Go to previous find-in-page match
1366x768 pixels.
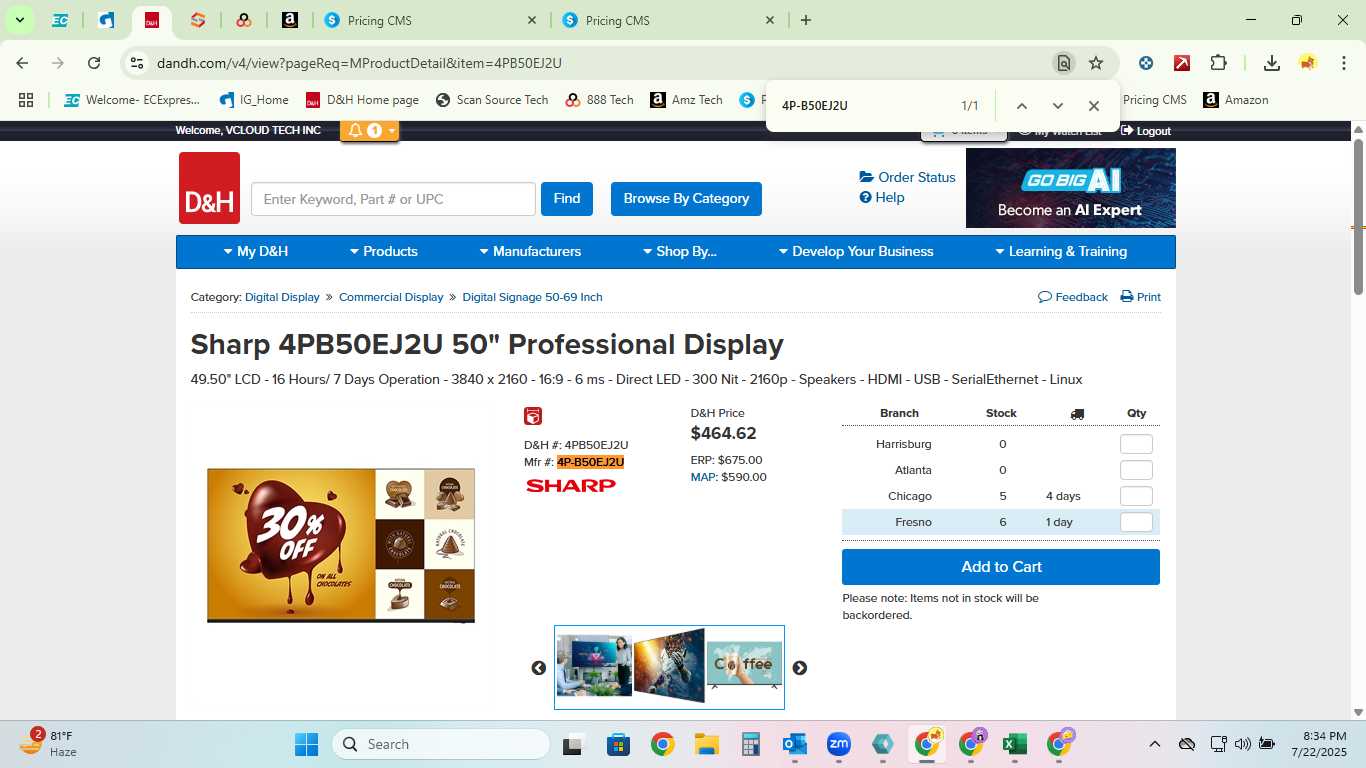[x=1021, y=106]
